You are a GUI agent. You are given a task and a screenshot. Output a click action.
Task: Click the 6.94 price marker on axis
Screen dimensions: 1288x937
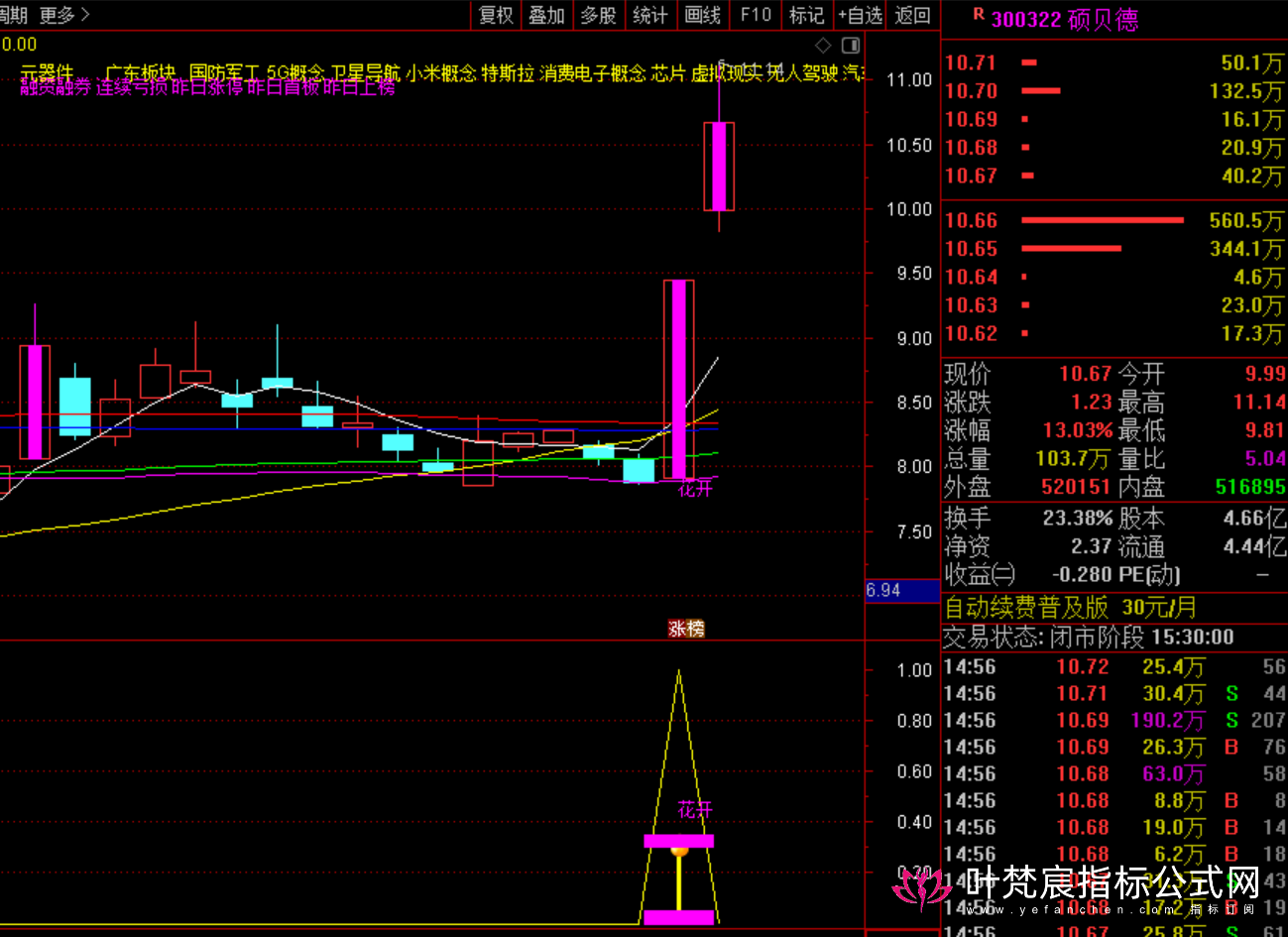[x=901, y=590]
